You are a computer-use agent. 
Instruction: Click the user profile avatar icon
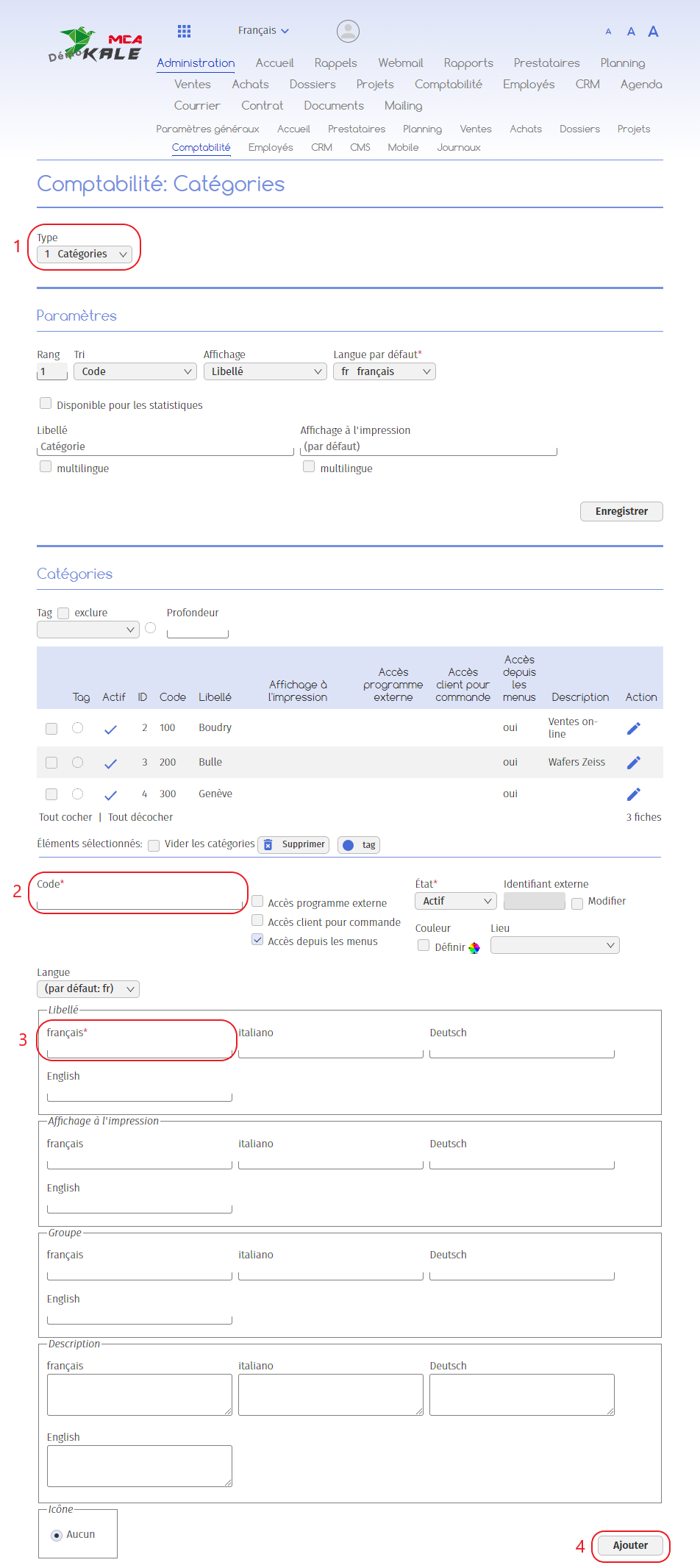click(x=348, y=31)
